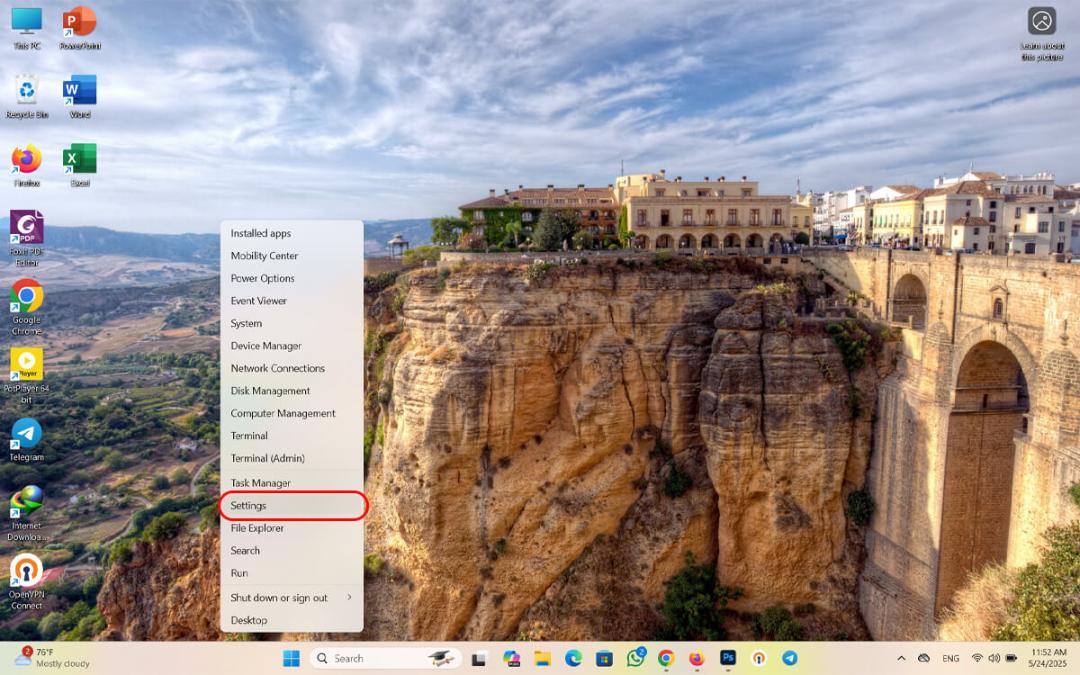
Task: Click Learn about this picture icon
Action: click(1042, 34)
